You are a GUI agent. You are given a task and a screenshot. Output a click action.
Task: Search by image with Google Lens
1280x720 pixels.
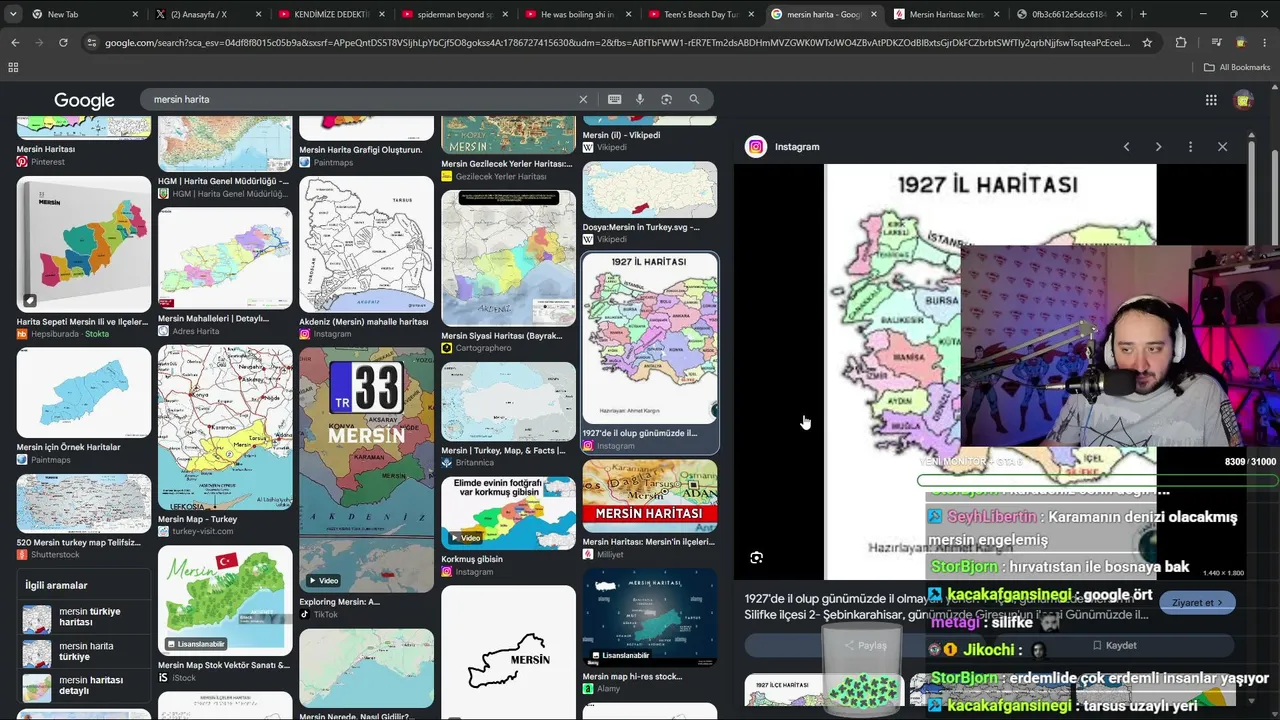(666, 99)
